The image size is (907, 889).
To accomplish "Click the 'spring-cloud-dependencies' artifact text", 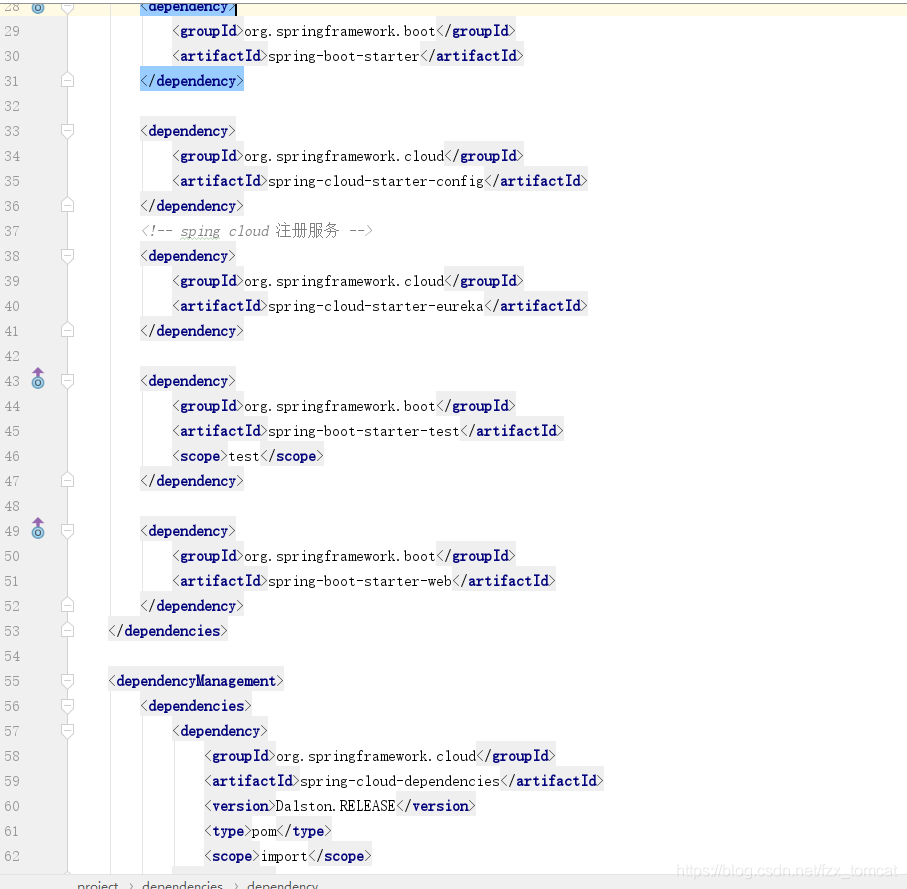I will pos(400,781).
